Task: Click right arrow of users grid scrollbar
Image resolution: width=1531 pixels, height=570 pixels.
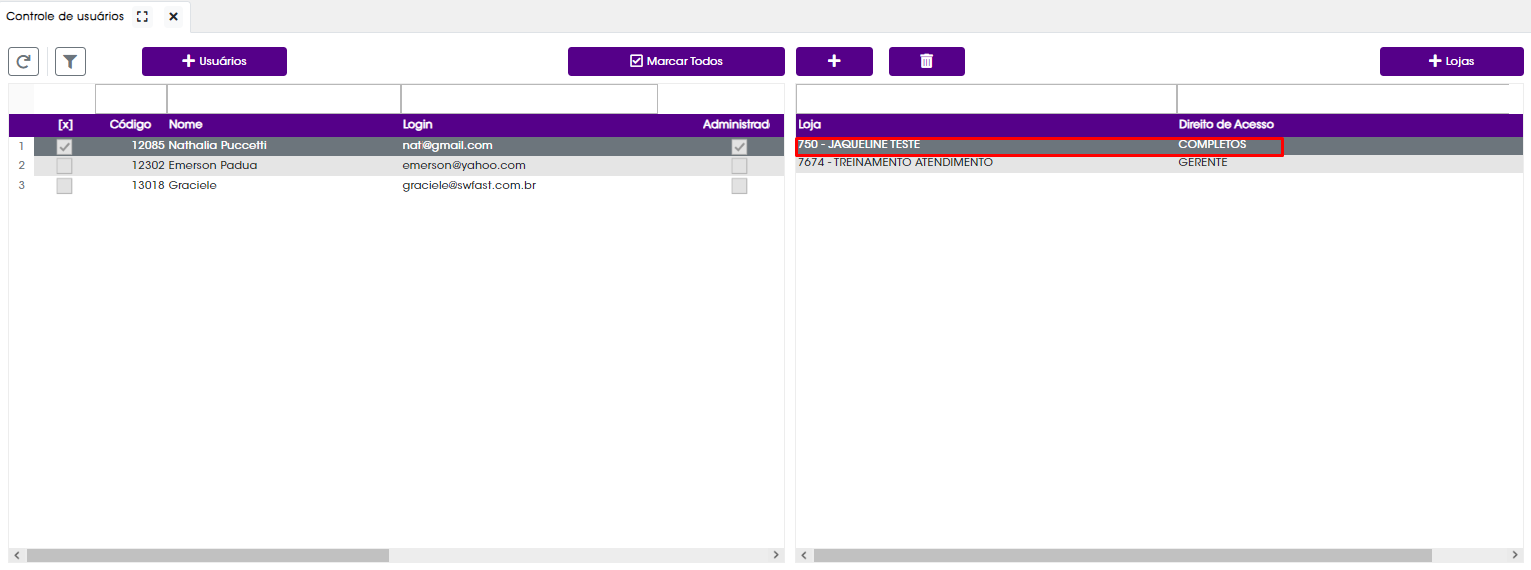Action: [x=776, y=555]
